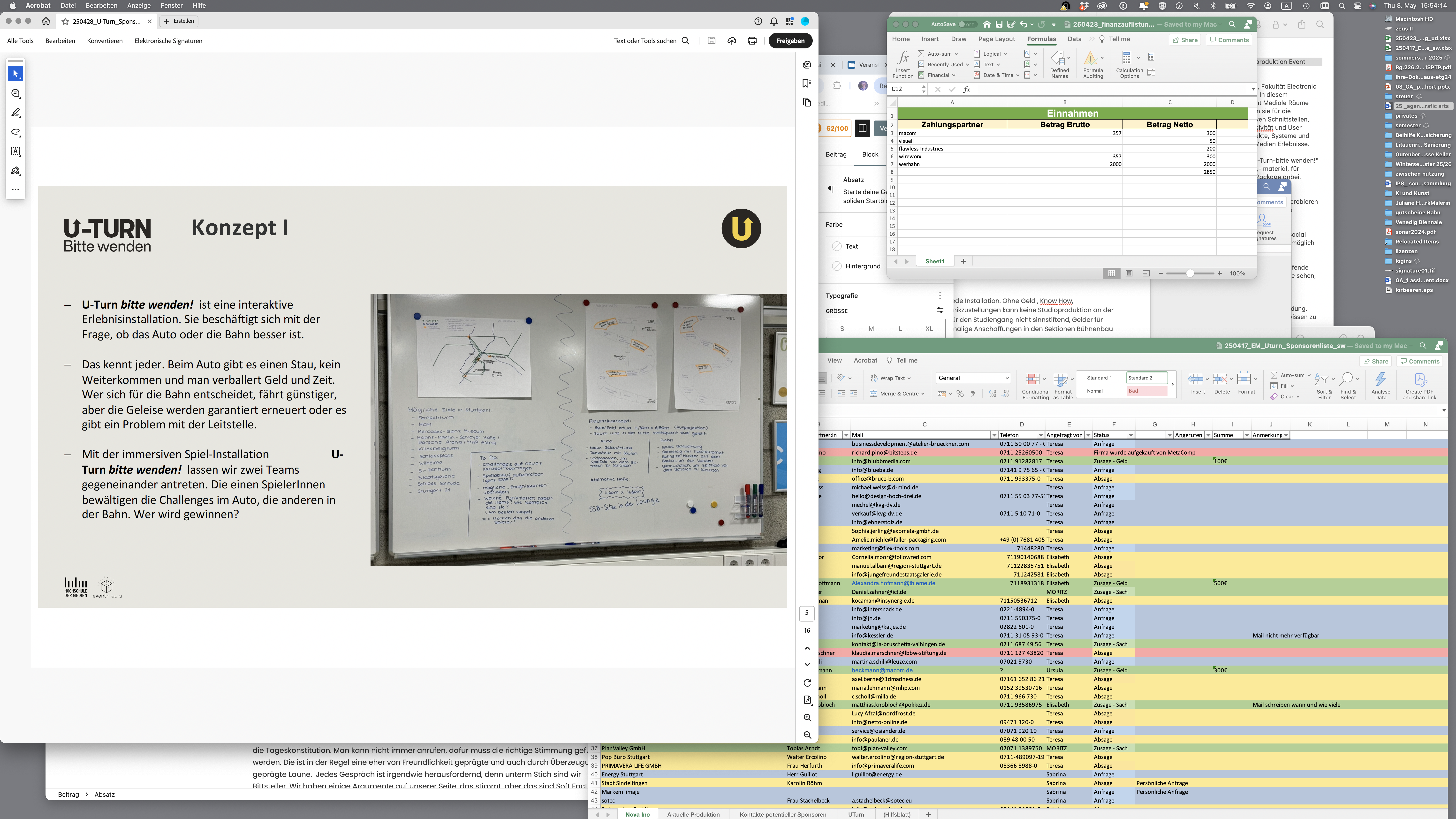1456x819 pixels.
Task: Switch to Page Layout view in finance Excel status bar
Action: pos(1129,273)
